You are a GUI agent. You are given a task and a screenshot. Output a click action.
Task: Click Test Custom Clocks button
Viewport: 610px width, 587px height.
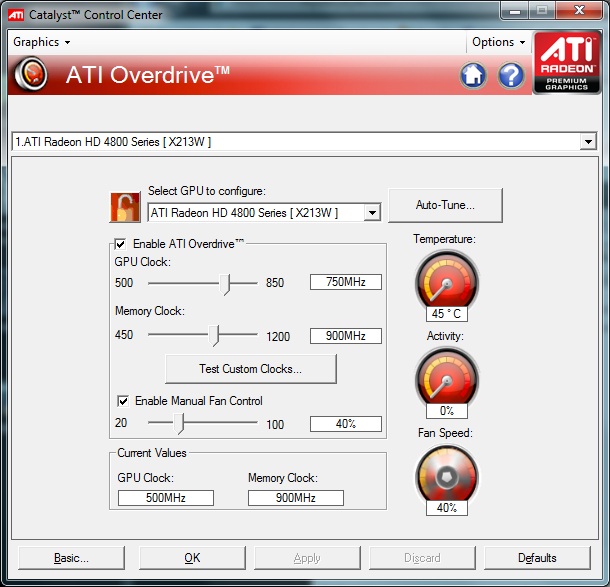[251, 369]
